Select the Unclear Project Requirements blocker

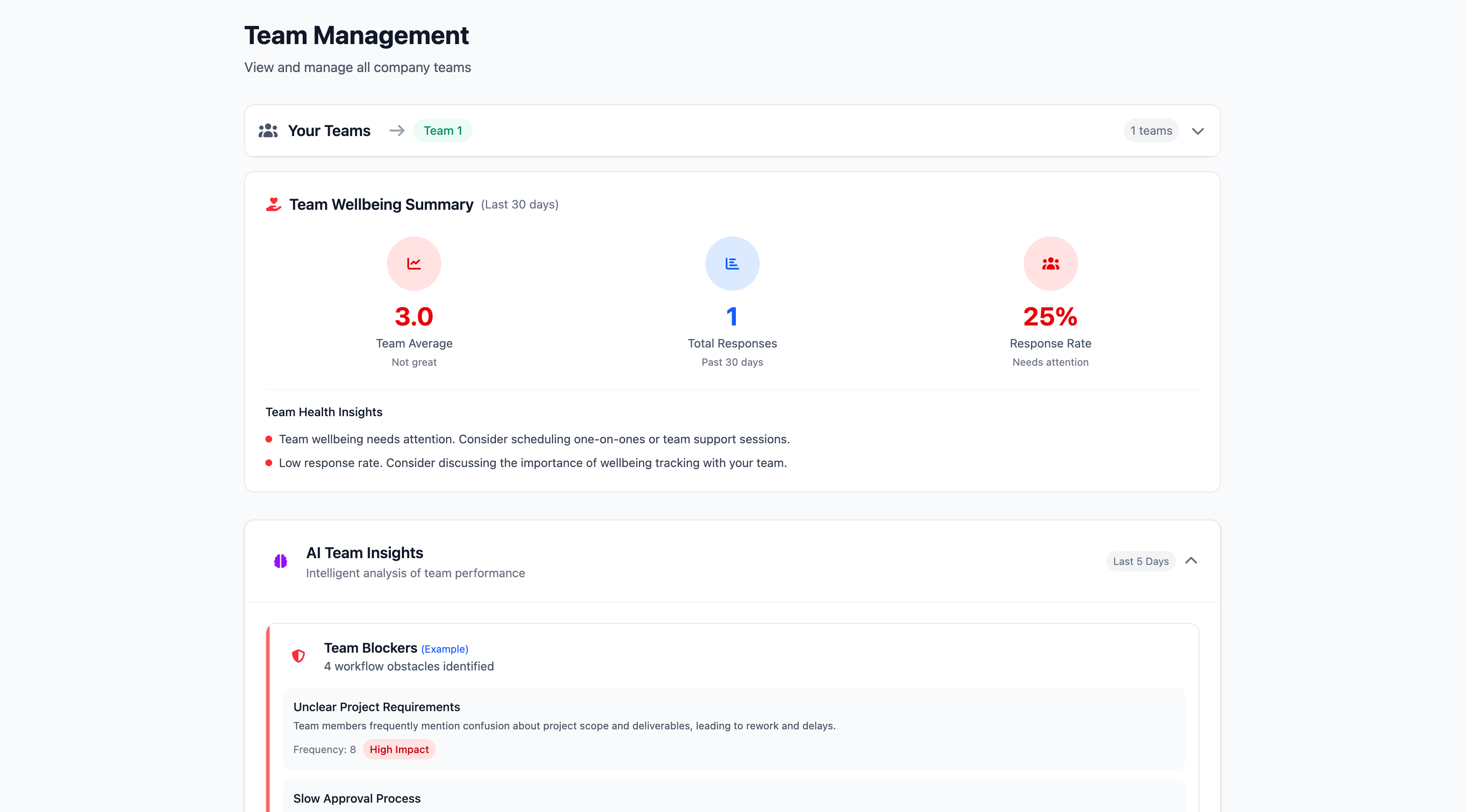point(734,729)
